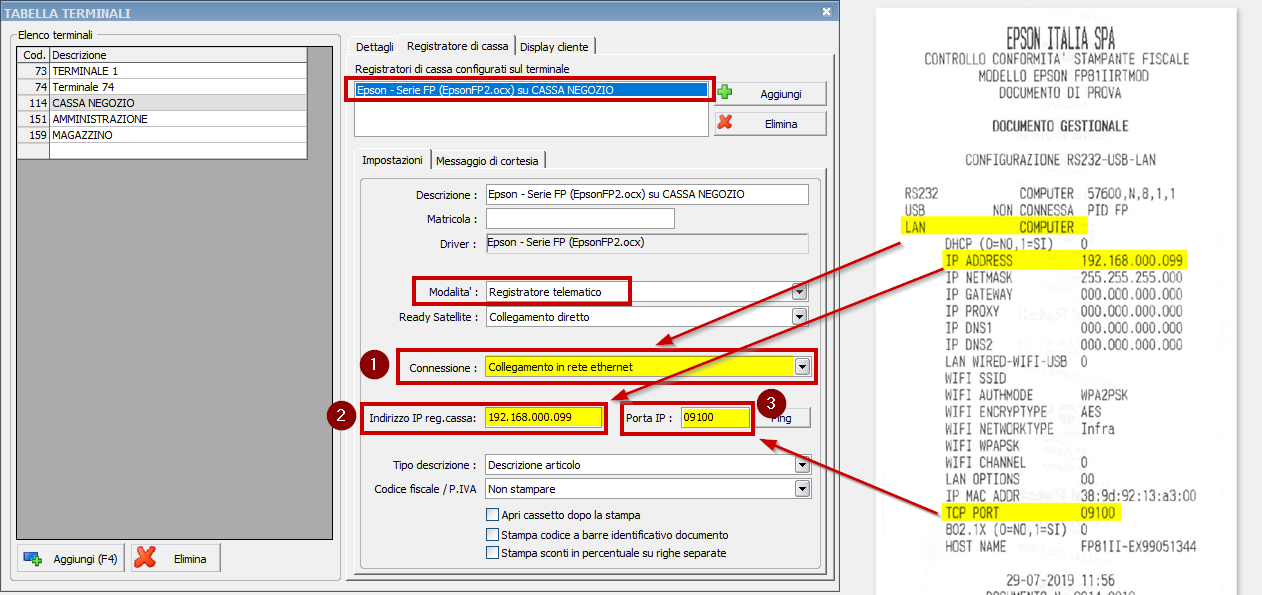Select the Epson Serie FP register entry
The height and width of the screenshot is (595, 1262).
pos(532,90)
